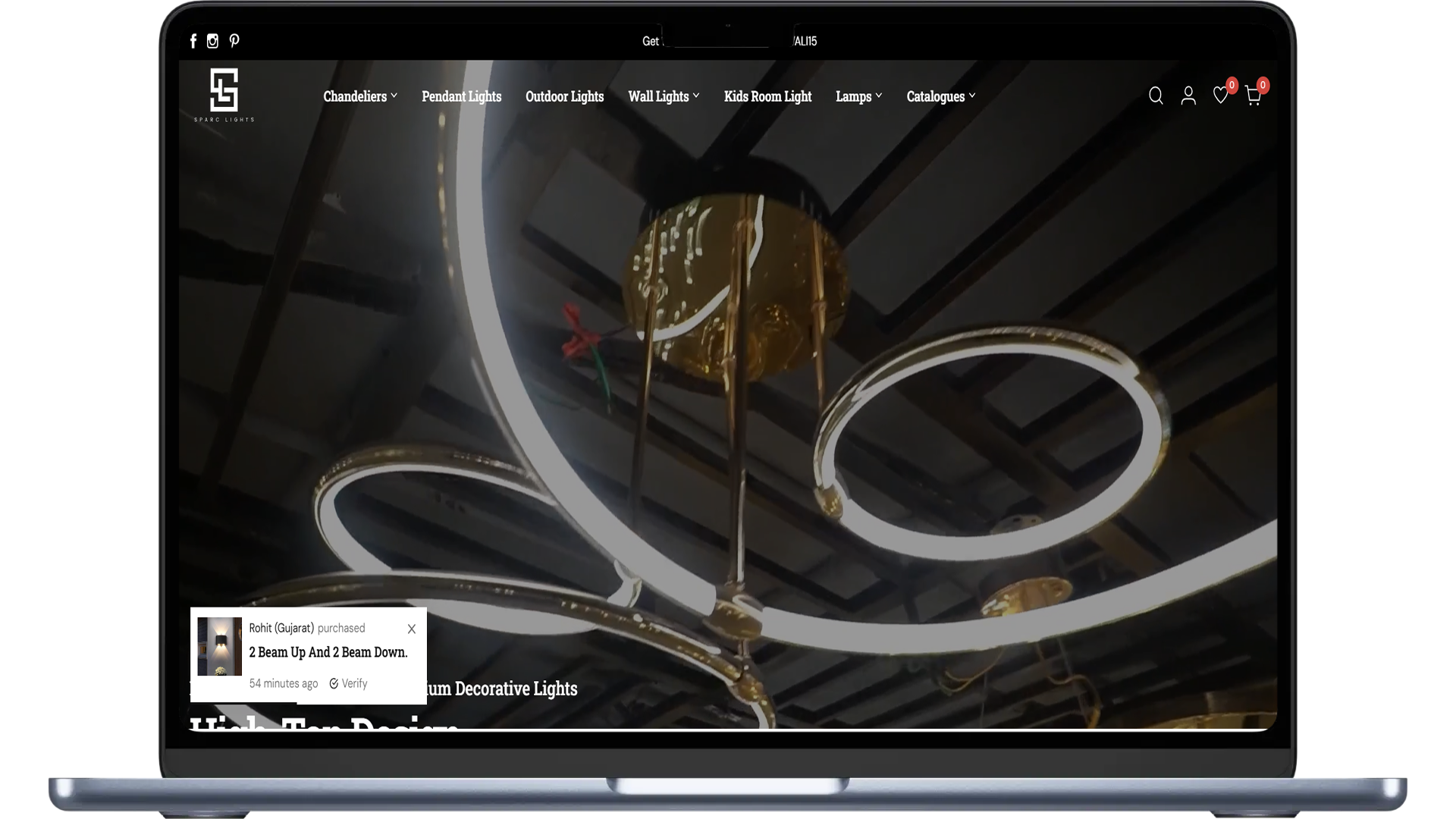Open the Facebook social icon
The image size is (1456, 819).
pos(193,41)
